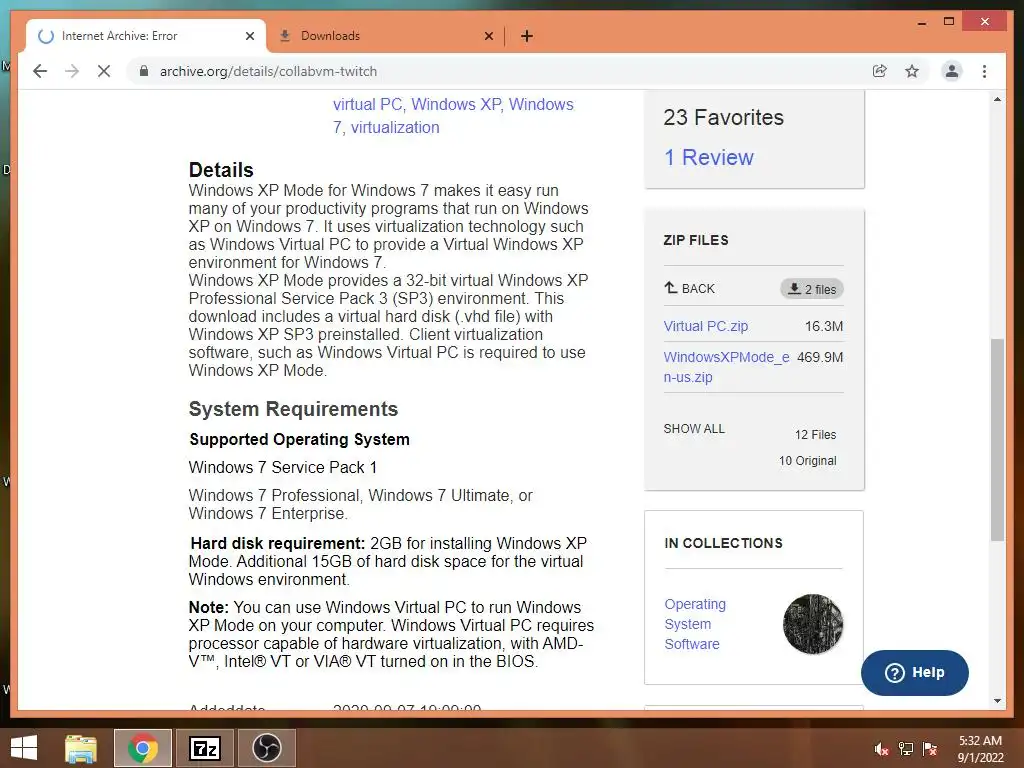
Task: Click the 469.9M file size
Action: point(820,357)
